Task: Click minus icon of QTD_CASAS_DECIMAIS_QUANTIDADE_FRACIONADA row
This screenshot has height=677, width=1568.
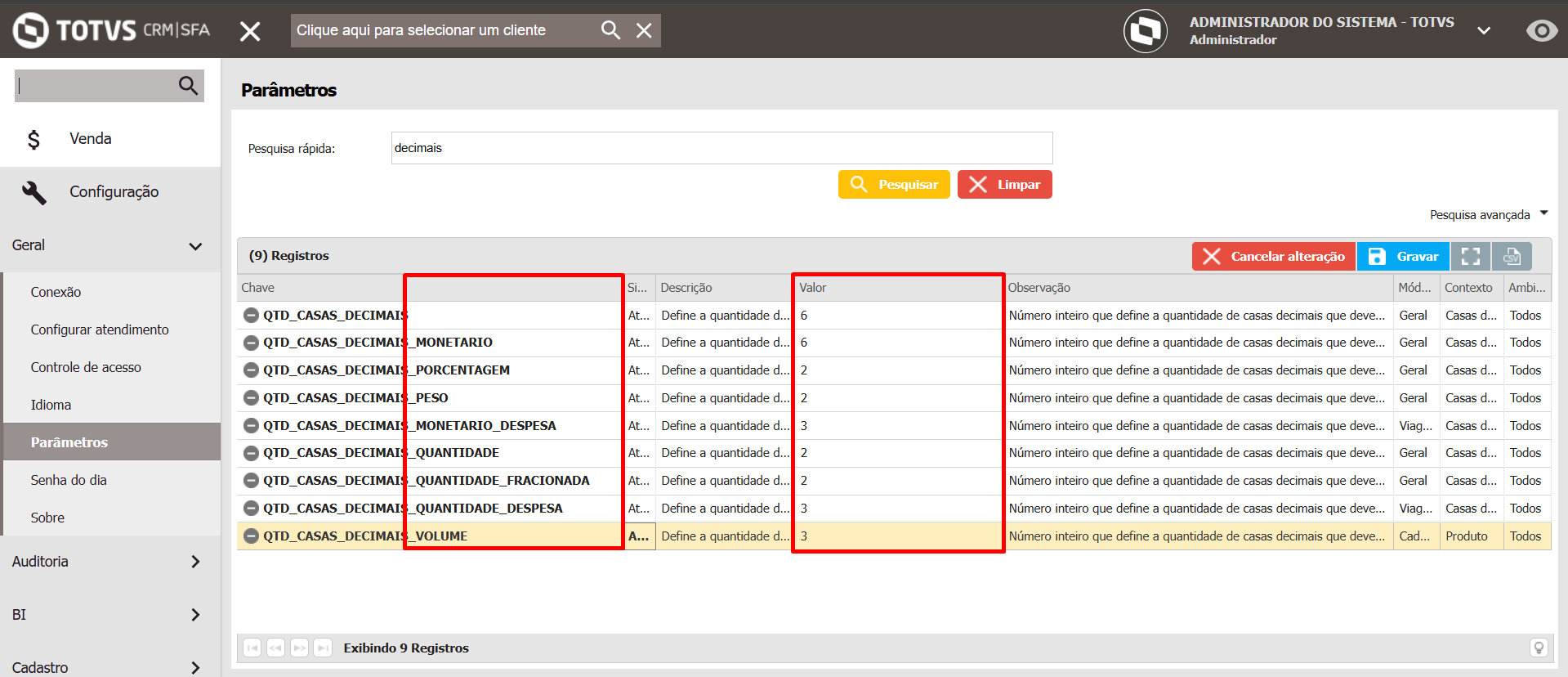Action: [x=252, y=481]
